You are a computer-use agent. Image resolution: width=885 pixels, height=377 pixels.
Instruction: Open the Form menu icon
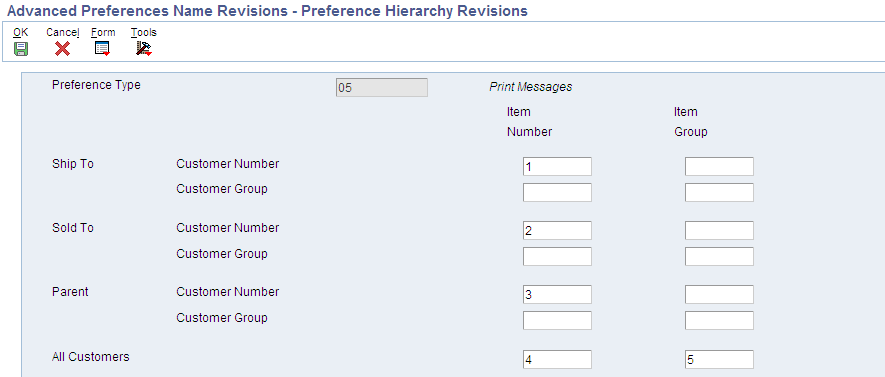tap(102, 49)
